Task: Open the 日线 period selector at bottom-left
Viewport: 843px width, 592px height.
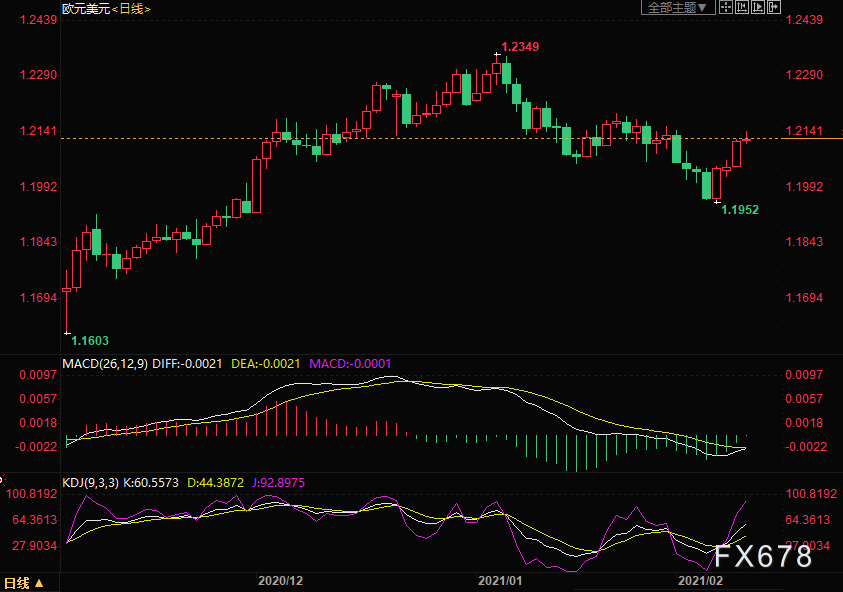Action: click(24, 583)
